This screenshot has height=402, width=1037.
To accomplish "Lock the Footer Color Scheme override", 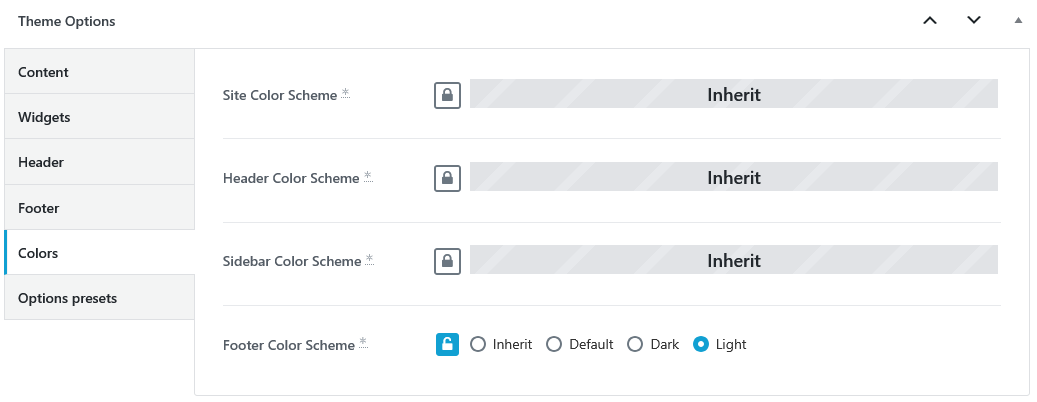I will coord(447,344).
